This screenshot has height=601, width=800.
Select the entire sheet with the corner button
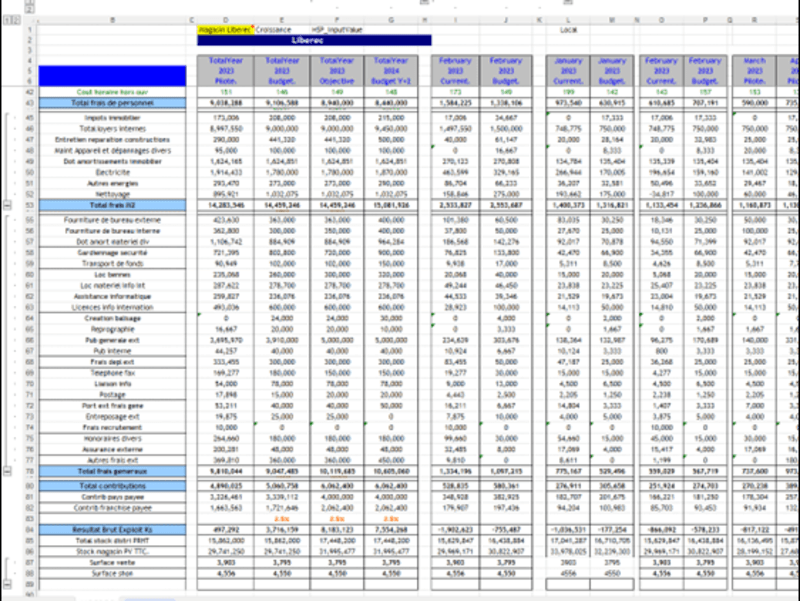click(30, 20)
